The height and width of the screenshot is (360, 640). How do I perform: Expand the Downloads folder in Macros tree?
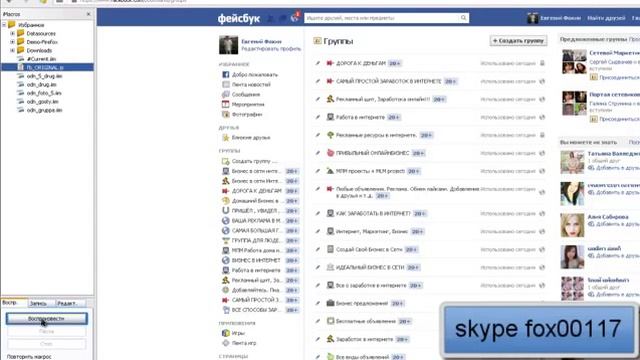tap(12, 51)
